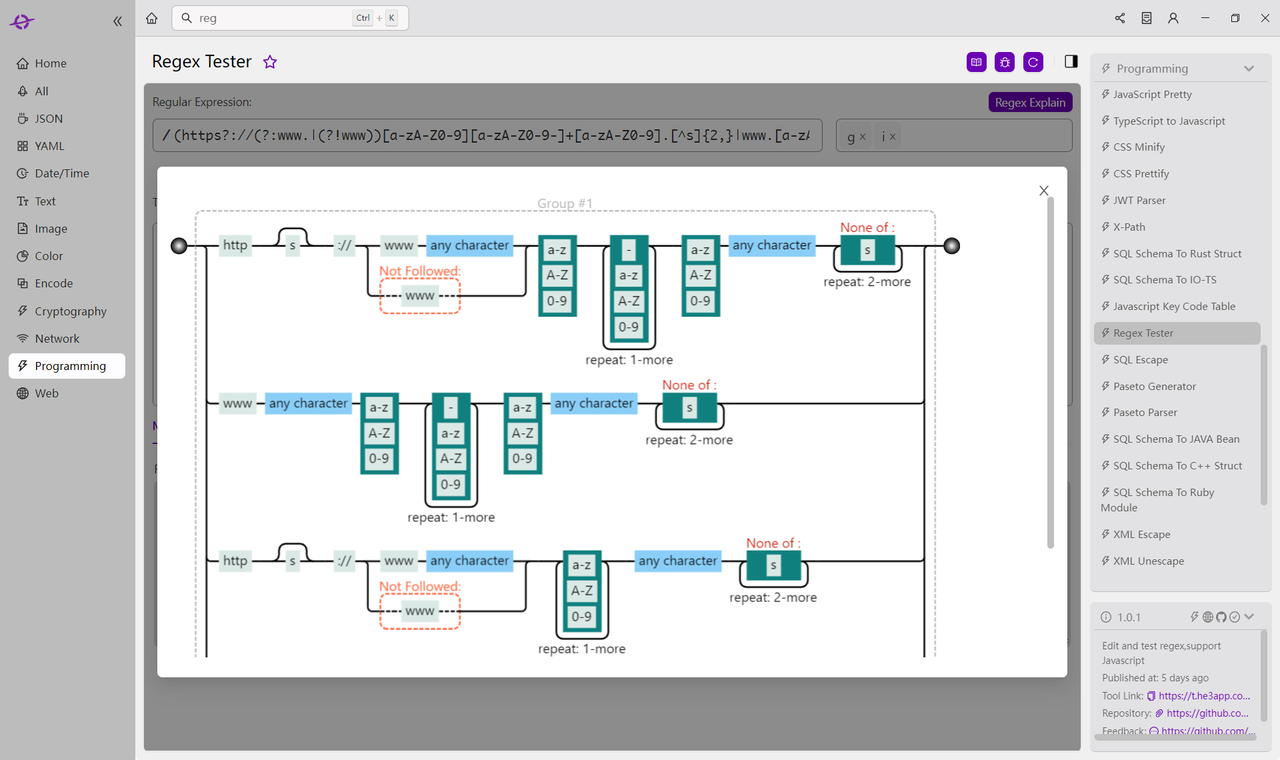Open Color category in sidebar

click(x=67, y=256)
